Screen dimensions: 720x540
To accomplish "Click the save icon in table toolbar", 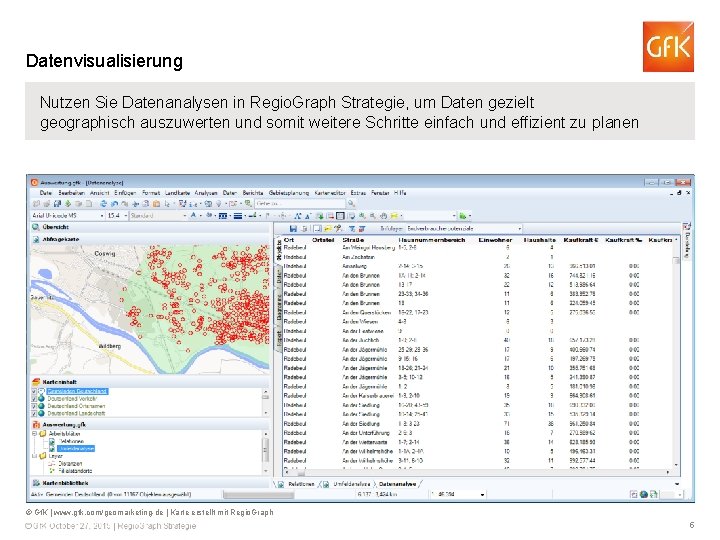I will point(293,229).
